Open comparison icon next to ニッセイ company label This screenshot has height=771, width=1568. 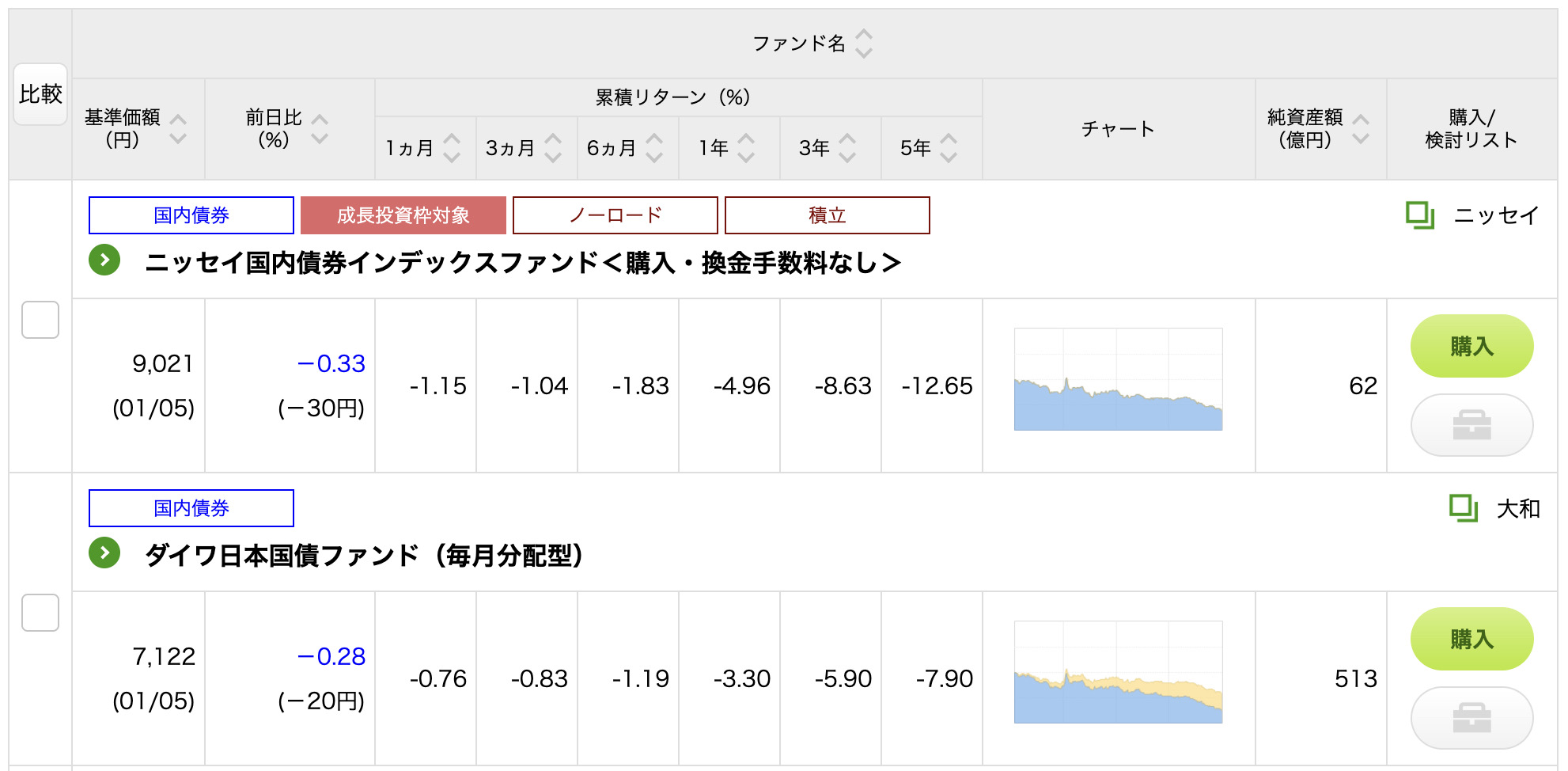(1419, 214)
